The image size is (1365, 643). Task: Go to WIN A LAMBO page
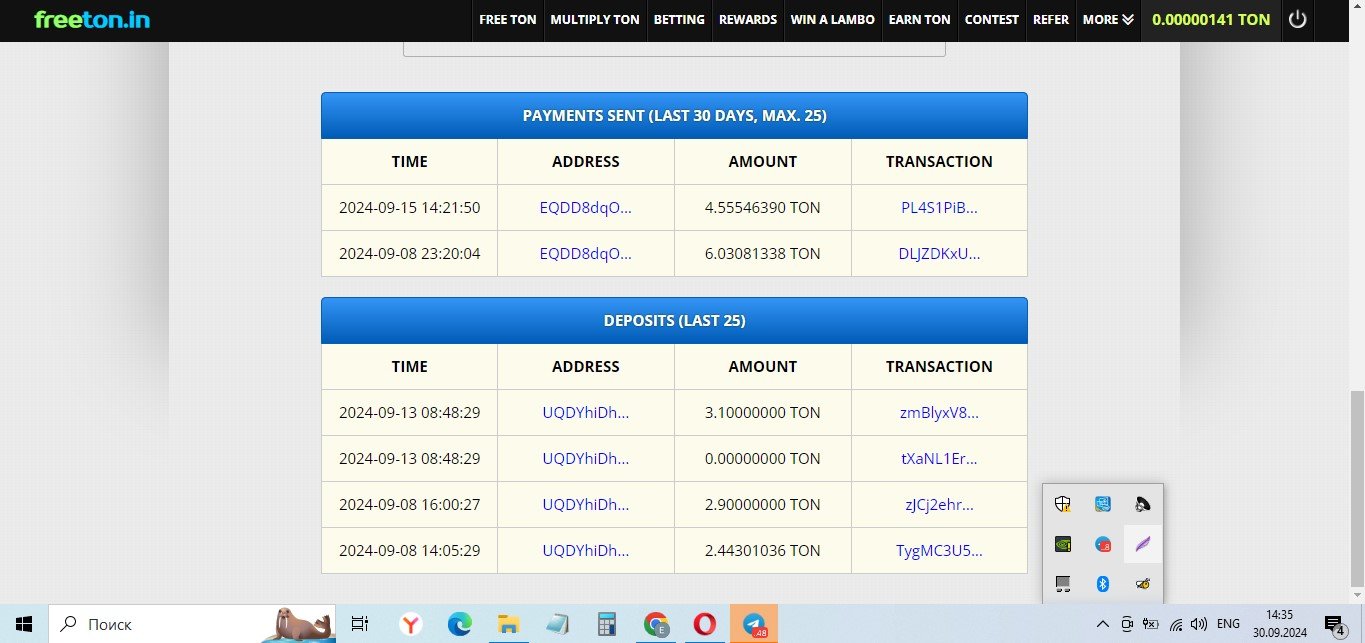pyautogui.click(x=832, y=19)
